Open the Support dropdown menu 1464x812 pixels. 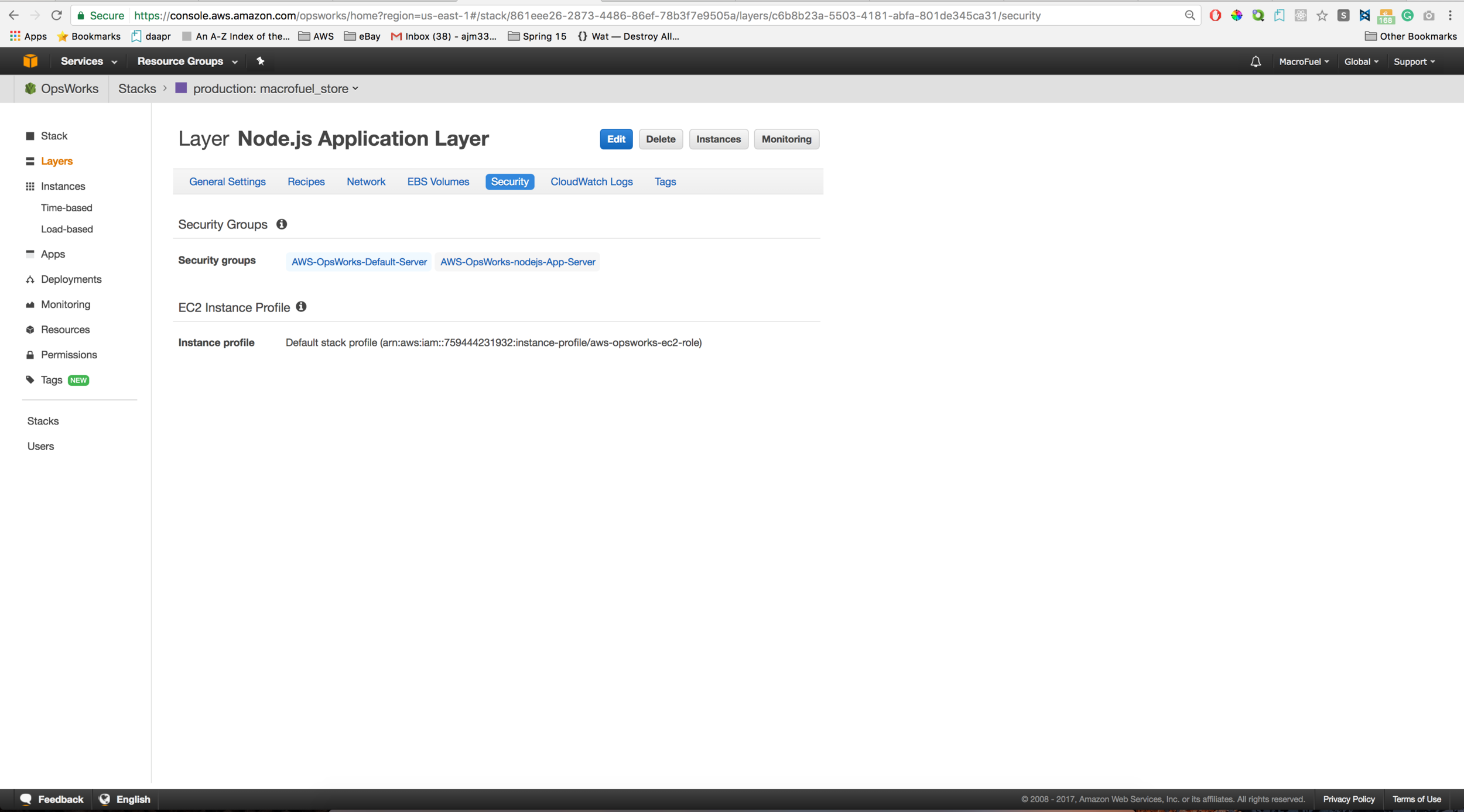[1414, 61]
